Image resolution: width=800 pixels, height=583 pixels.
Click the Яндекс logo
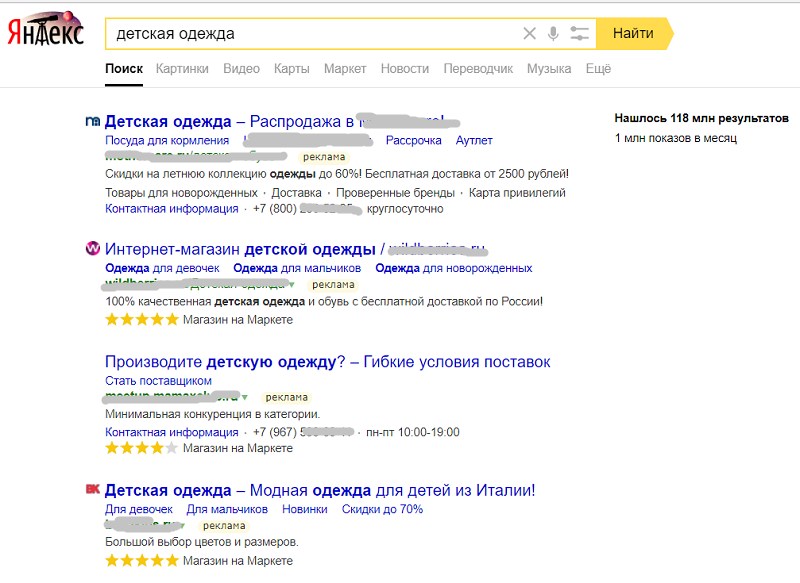(45, 29)
